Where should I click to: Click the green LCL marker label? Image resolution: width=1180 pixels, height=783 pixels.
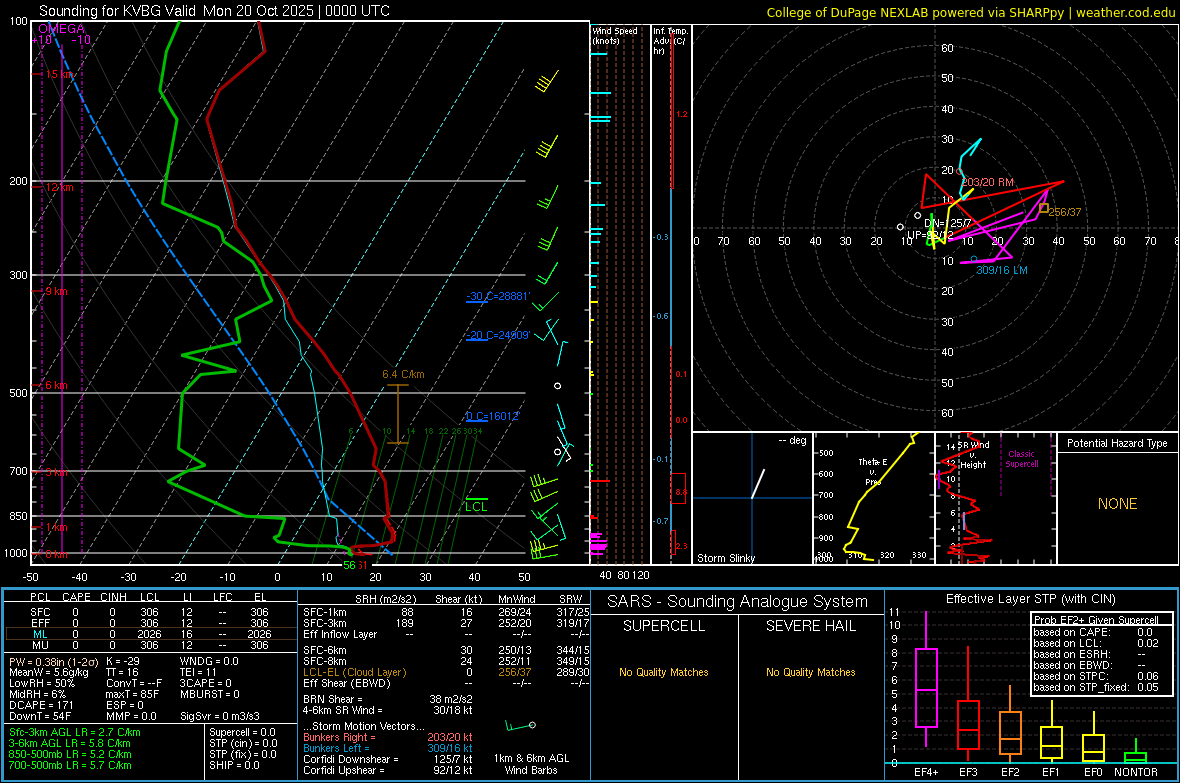[x=476, y=507]
